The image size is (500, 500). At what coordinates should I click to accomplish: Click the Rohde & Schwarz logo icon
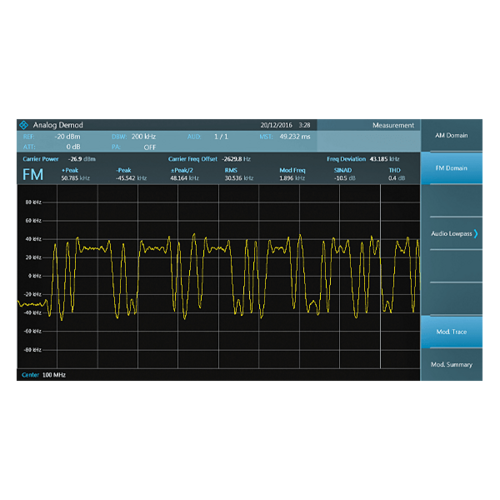[x=24, y=125]
